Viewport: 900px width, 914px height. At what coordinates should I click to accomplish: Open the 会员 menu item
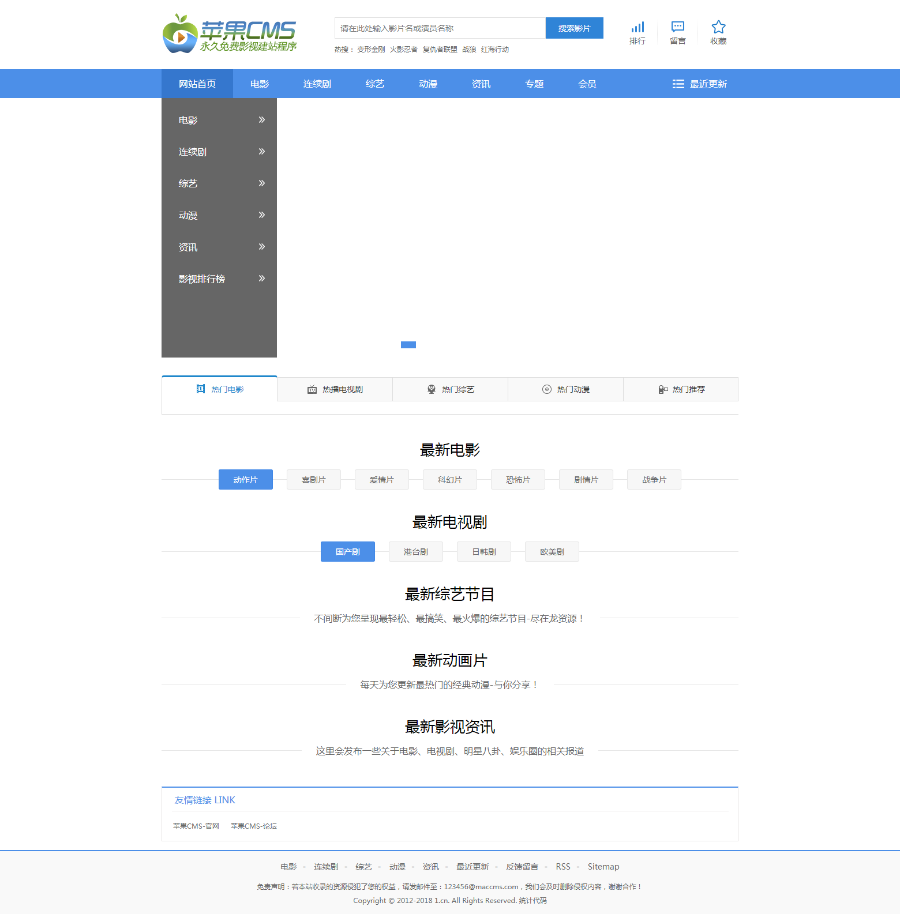(x=587, y=84)
